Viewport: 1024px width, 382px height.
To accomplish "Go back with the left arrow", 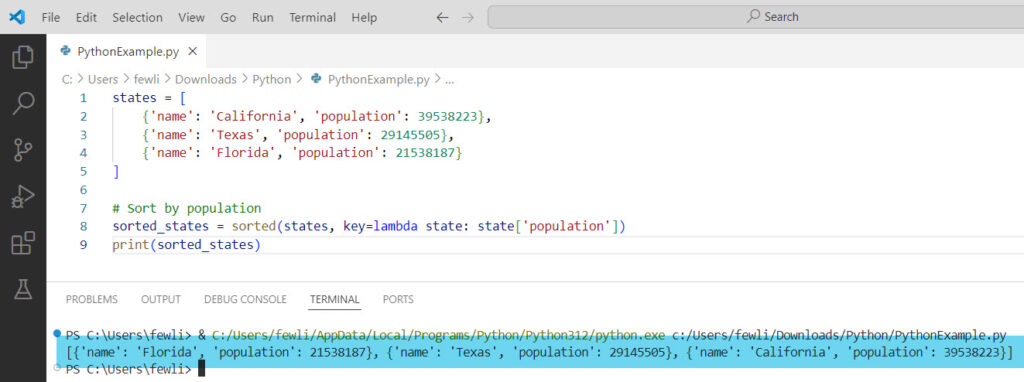I will (x=442, y=18).
